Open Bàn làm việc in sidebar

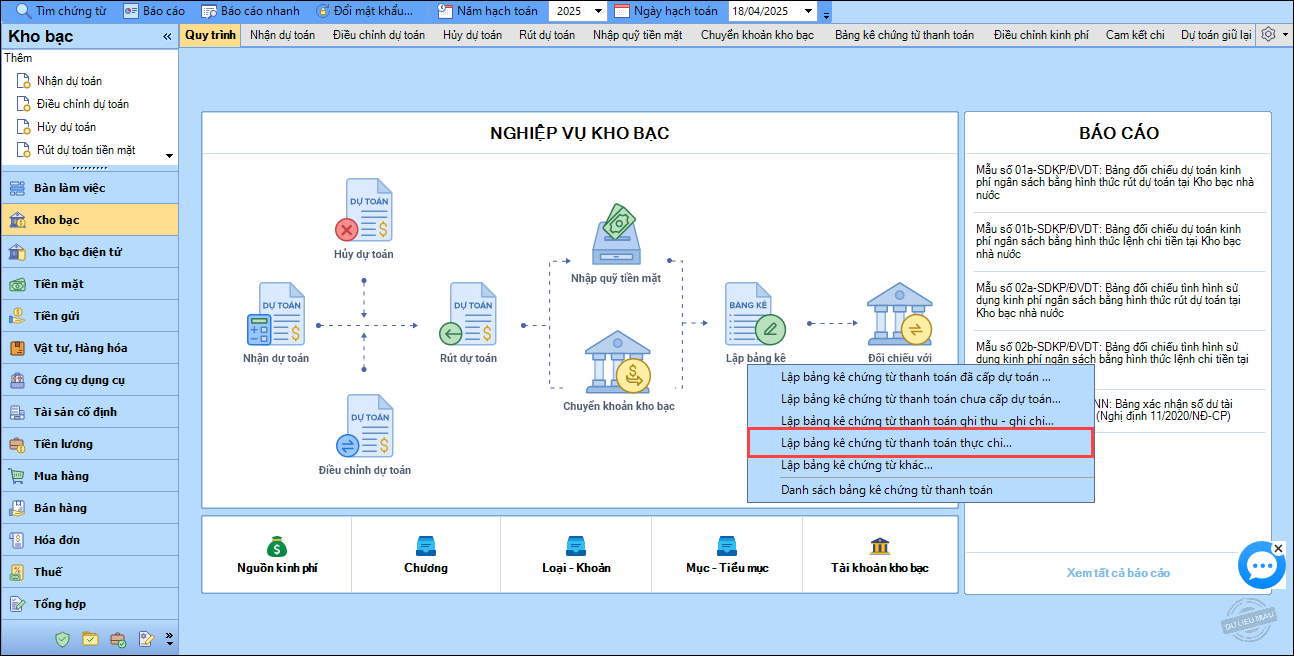coord(89,188)
